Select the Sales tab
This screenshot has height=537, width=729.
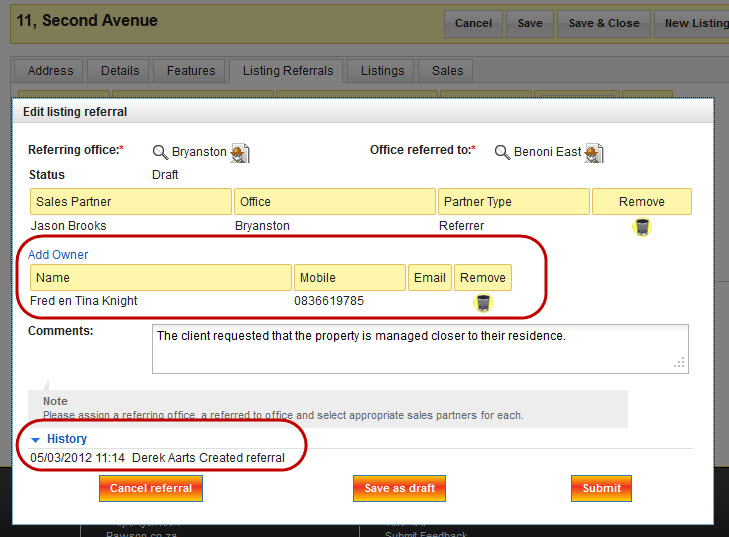point(447,71)
